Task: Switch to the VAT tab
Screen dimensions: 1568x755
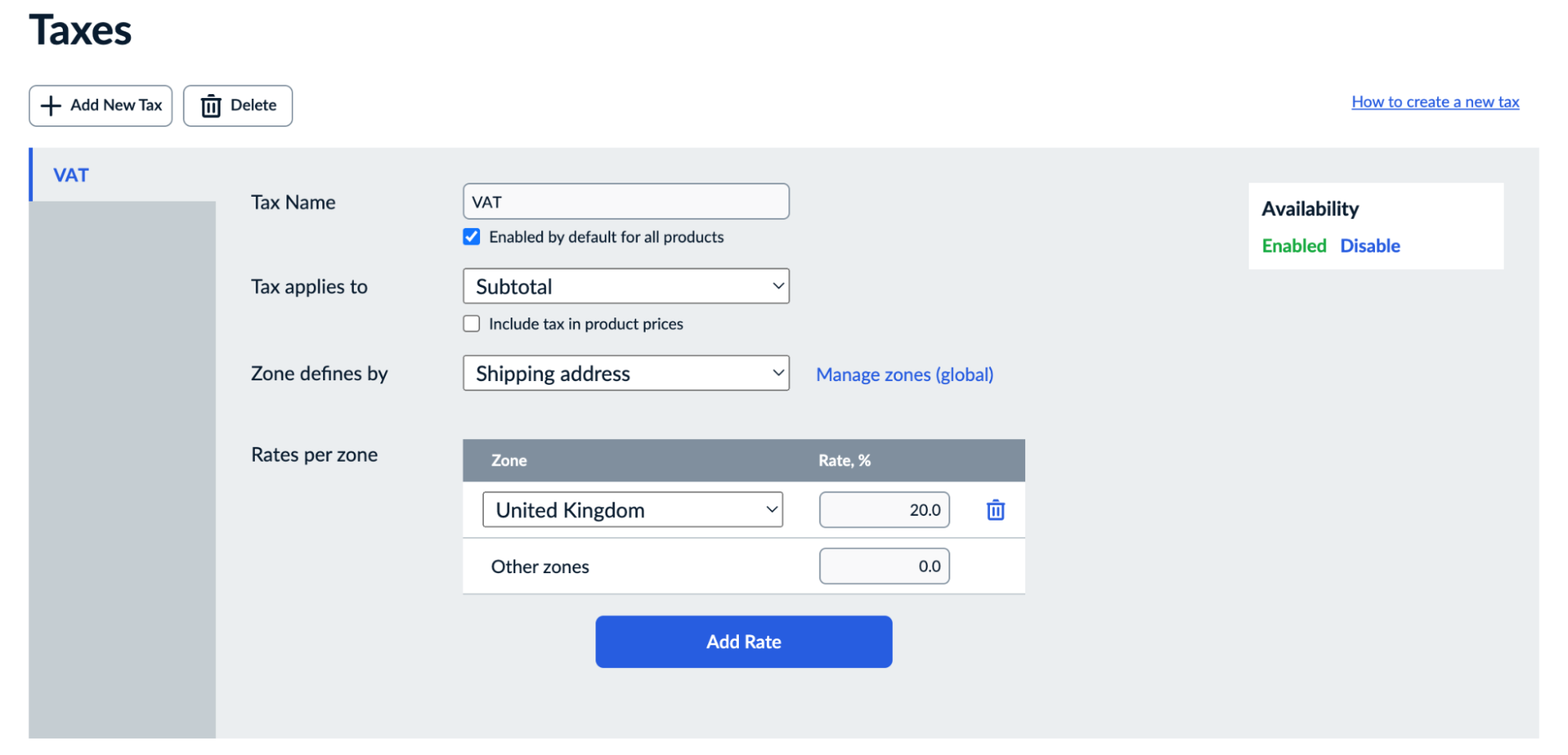Action: pyautogui.click(x=71, y=174)
